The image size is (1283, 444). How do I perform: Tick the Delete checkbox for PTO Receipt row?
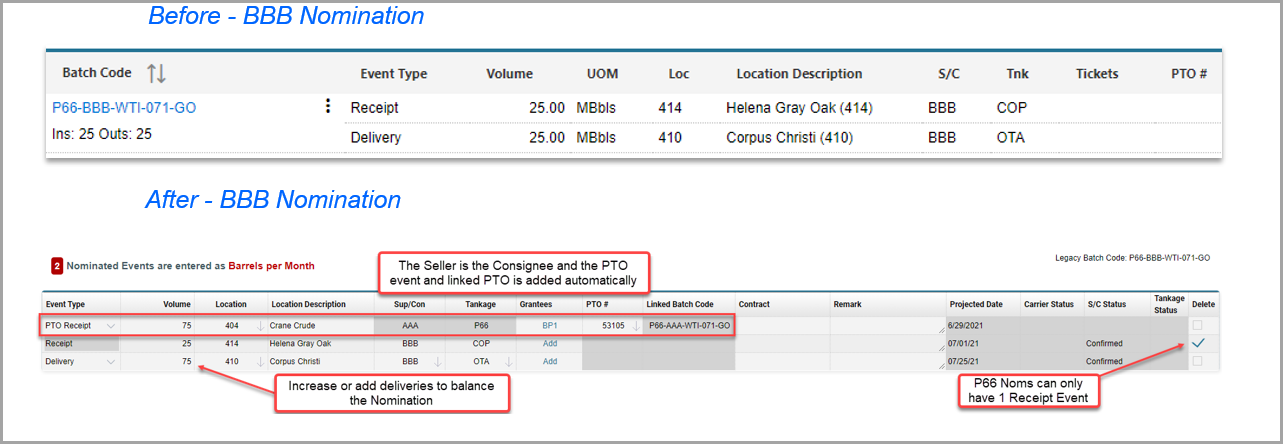1198,326
